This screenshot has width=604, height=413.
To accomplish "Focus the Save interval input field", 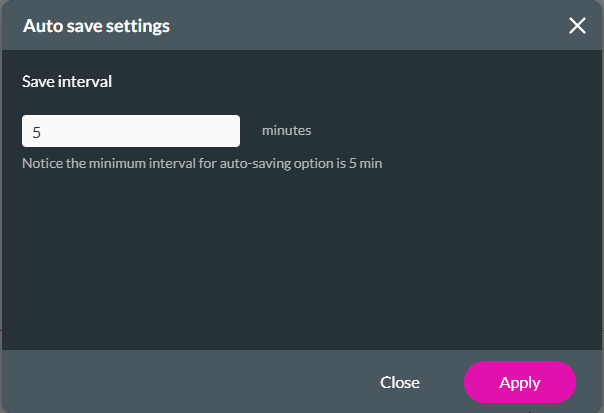I will point(131,131).
